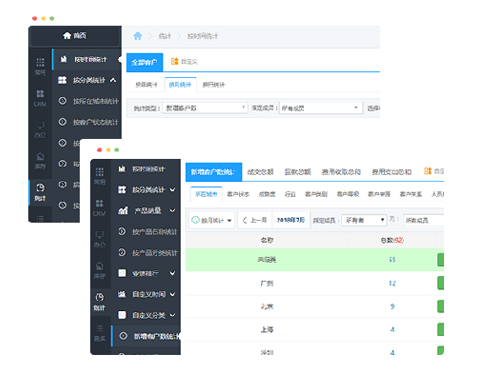Open the 所有者 member dropdown
The height and width of the screenshot is (372, 480).
click(364, 220)
